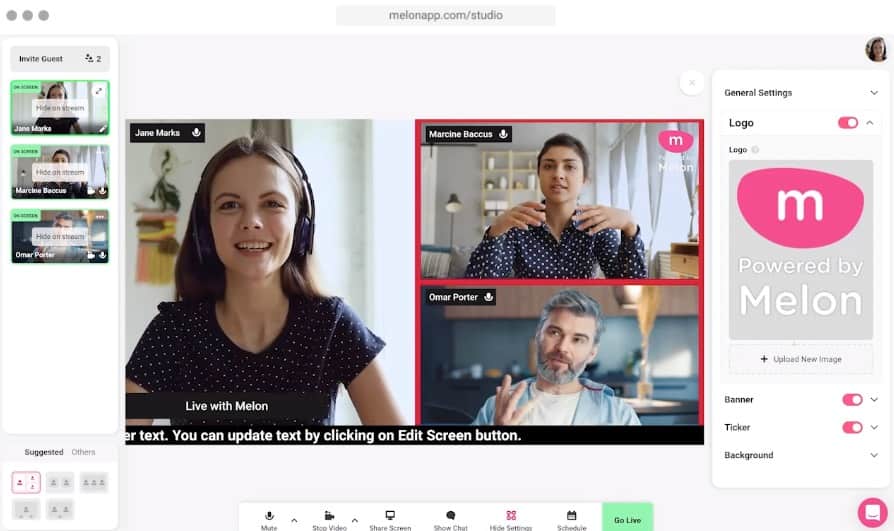Click expand icon on Jane Marks thumbnail
894x531 pixels.
tap(99, 91)
